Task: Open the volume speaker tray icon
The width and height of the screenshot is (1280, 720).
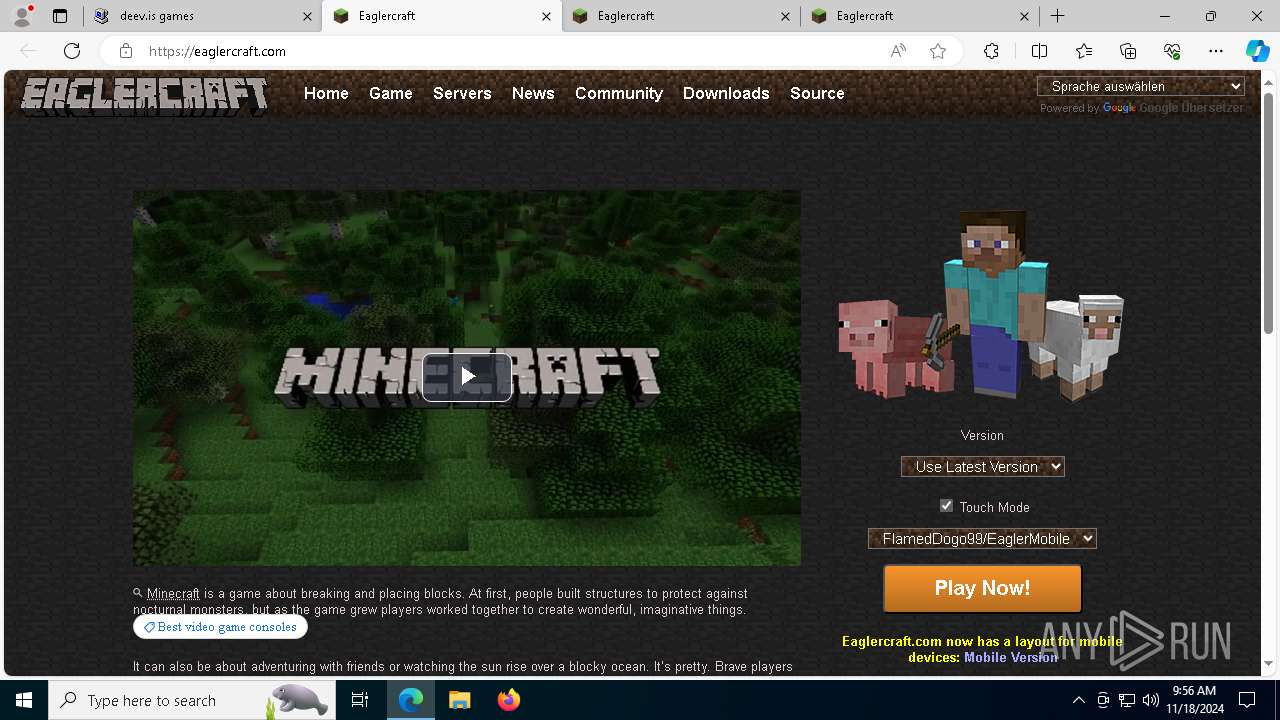Action: pyautogui.click(x=1151, y=700)
